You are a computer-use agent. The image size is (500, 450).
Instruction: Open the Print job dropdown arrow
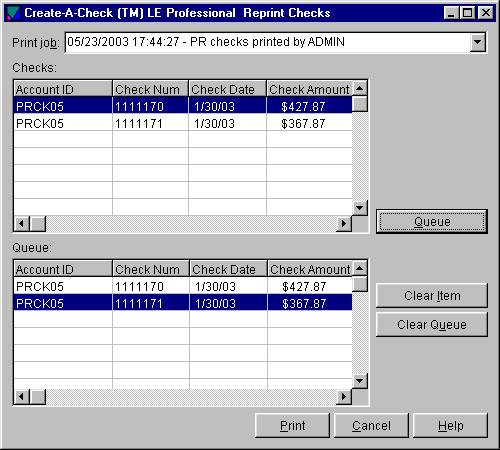pyautogui.click(x=477, y=43)
